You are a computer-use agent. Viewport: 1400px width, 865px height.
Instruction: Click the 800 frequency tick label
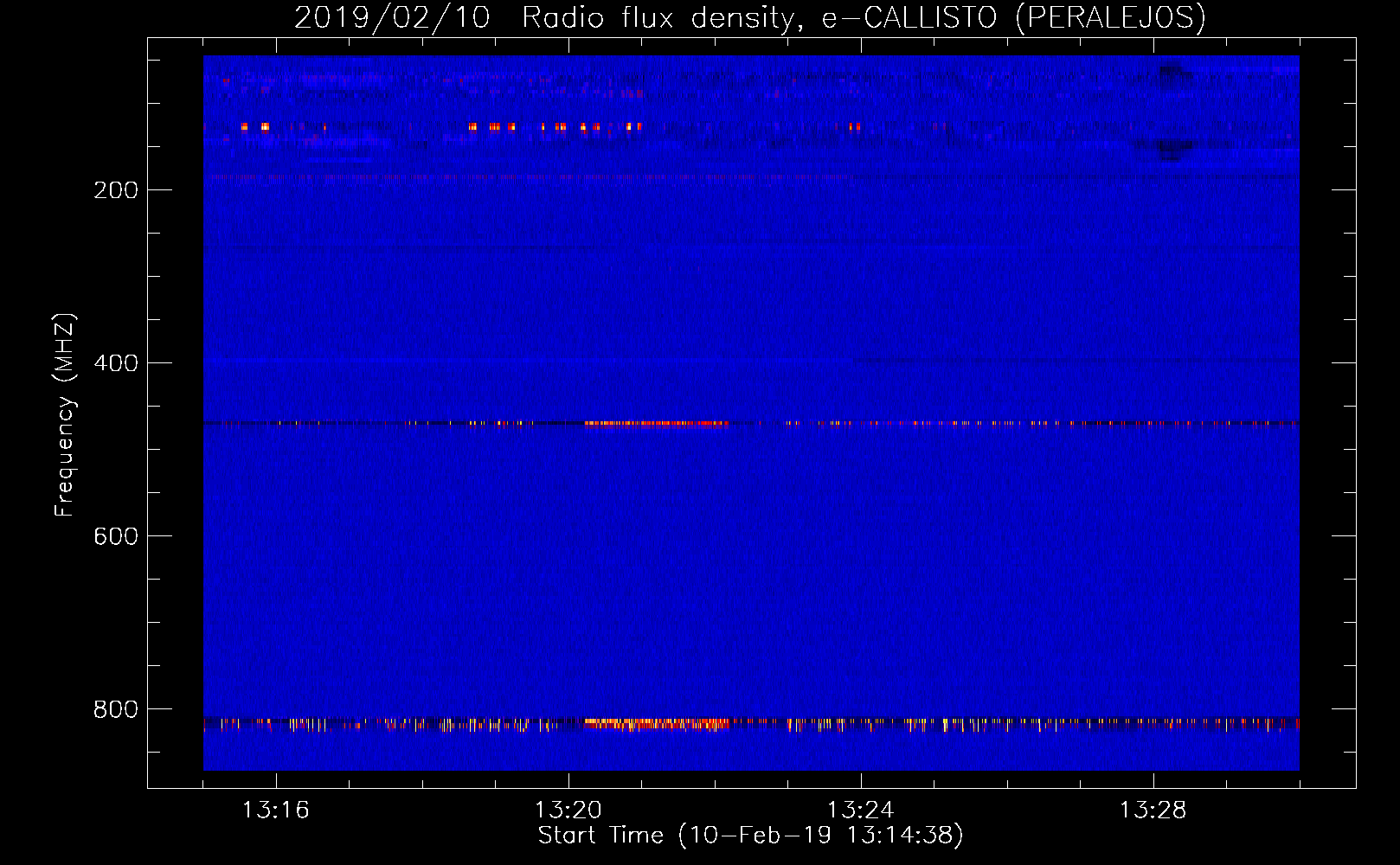[x=116, y=709]
